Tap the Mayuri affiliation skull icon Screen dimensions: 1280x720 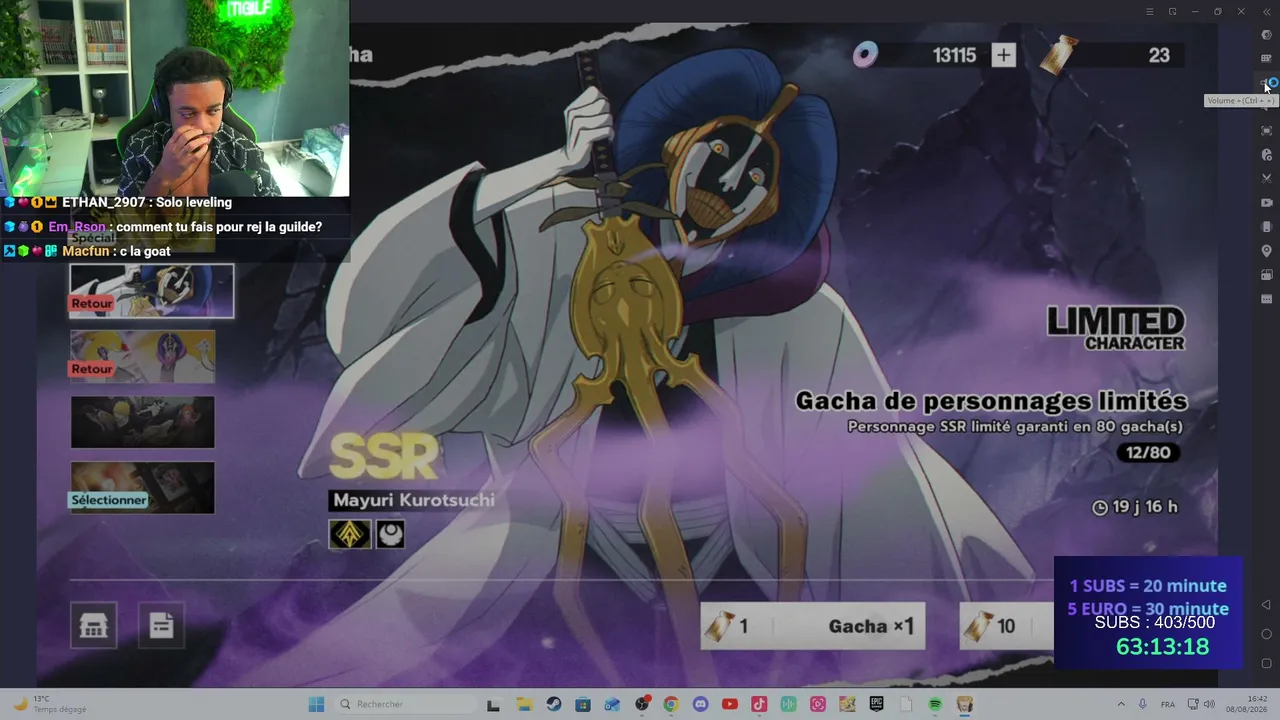tap(390, 534)
